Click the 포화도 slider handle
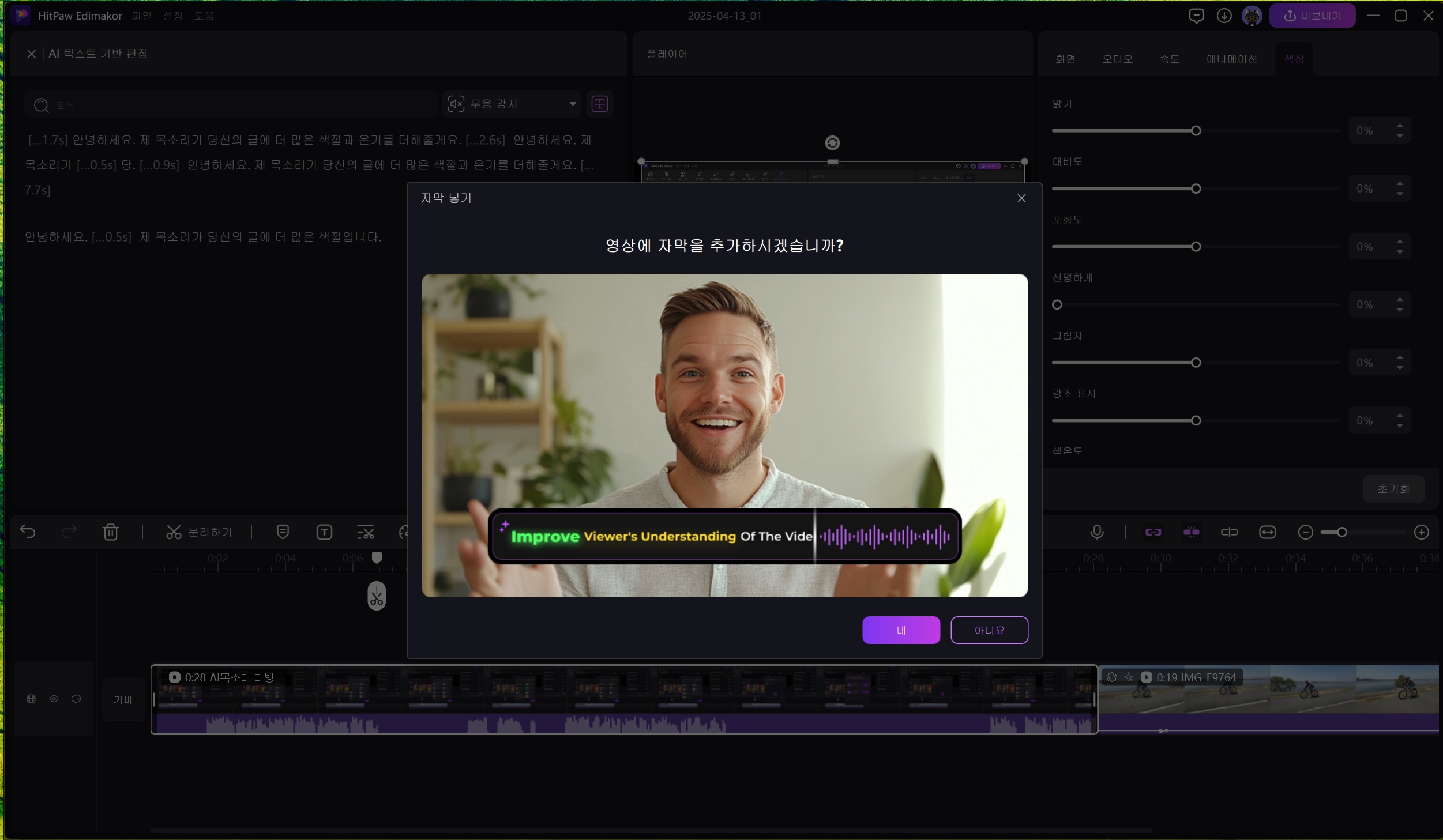 click(1196, 247)
